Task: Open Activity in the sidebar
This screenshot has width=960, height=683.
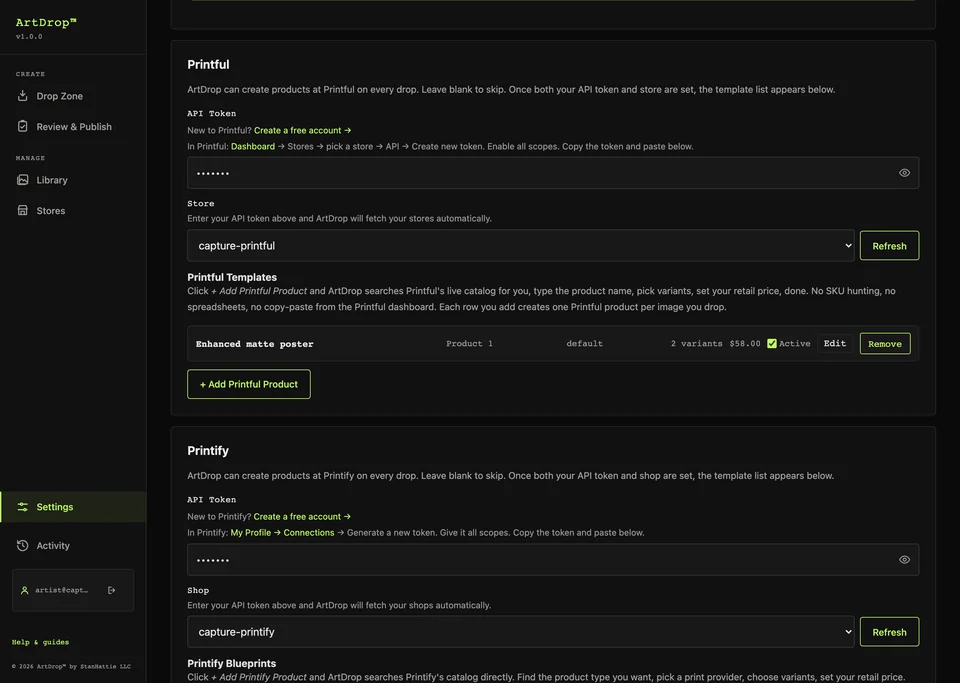Action: [53, 545]
